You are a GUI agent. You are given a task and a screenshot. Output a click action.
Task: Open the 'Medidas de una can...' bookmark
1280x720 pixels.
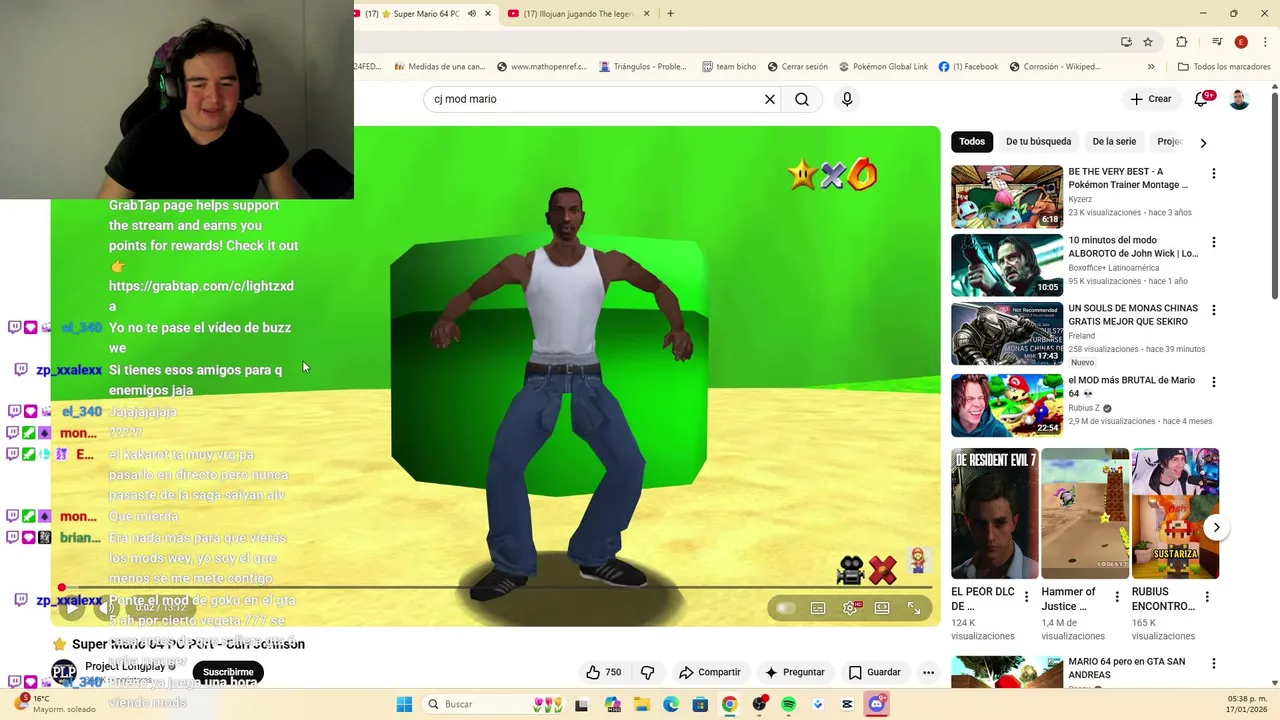pos(440,67)
